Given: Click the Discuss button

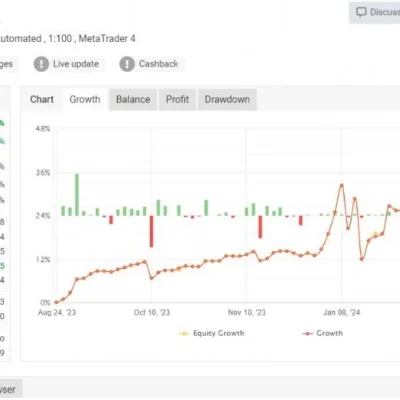Looking at the screenshot, I should (x=374, y=12).
